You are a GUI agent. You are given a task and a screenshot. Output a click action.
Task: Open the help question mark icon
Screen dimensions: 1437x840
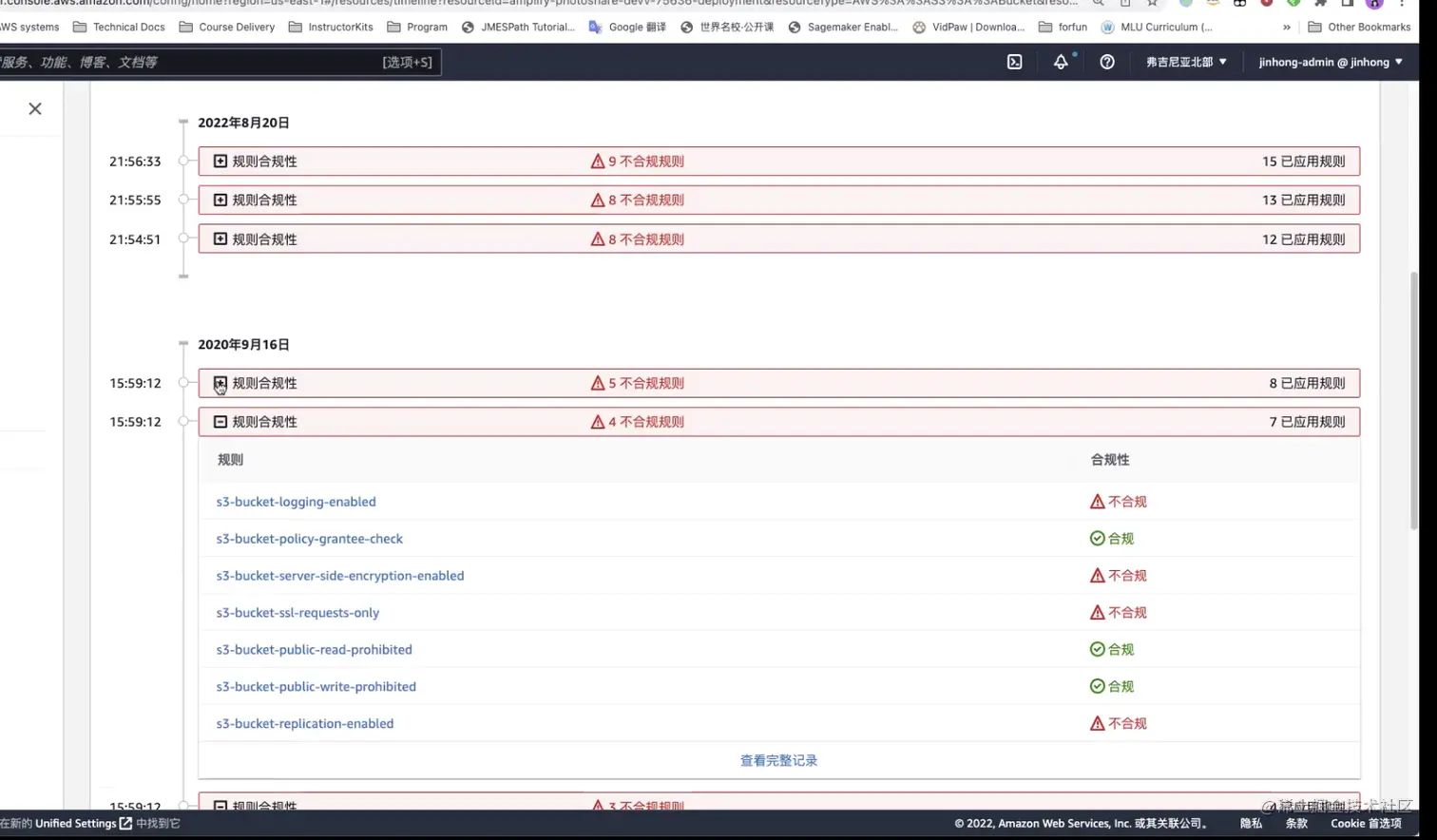pyautogui.click(x=1107, y=62)
